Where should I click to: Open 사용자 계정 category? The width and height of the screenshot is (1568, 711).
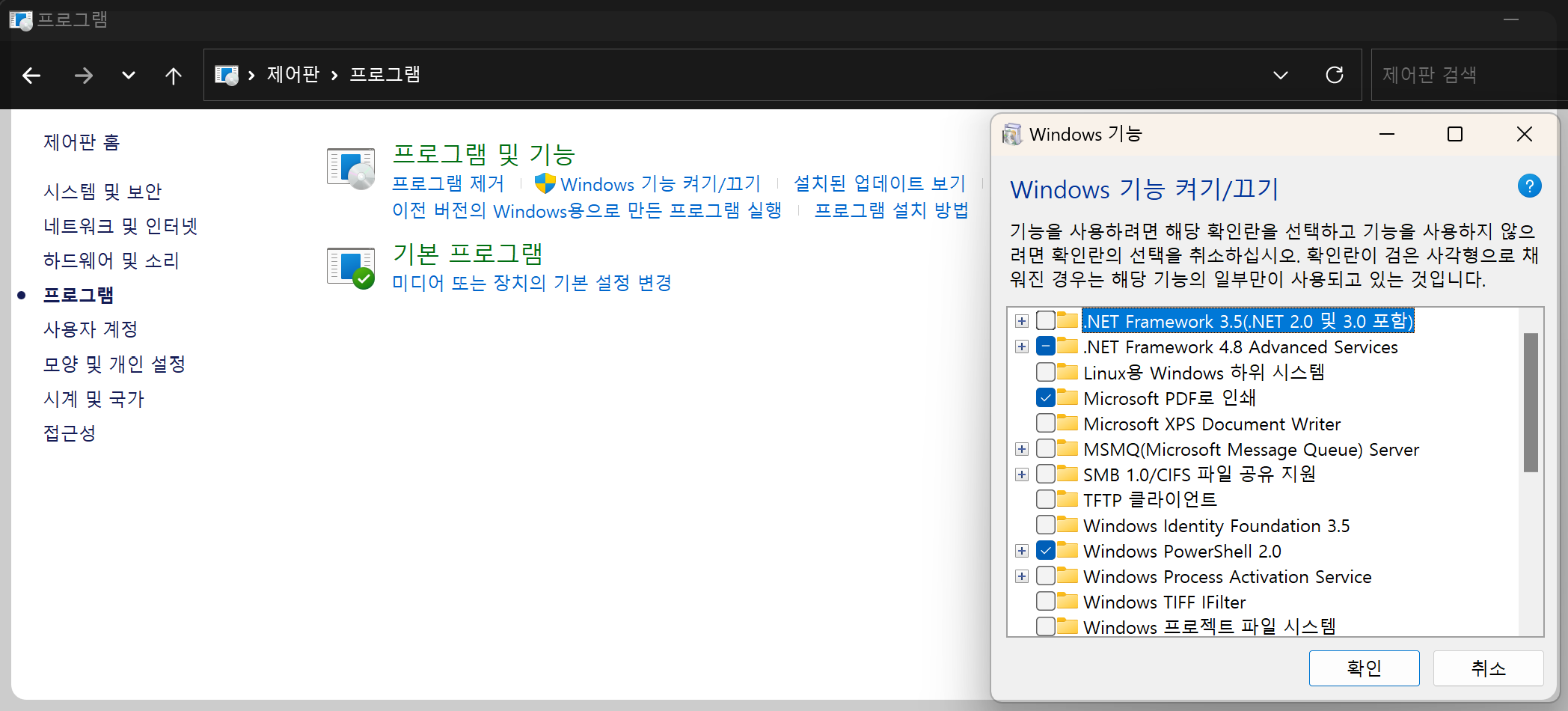click(x=91, y=329)
